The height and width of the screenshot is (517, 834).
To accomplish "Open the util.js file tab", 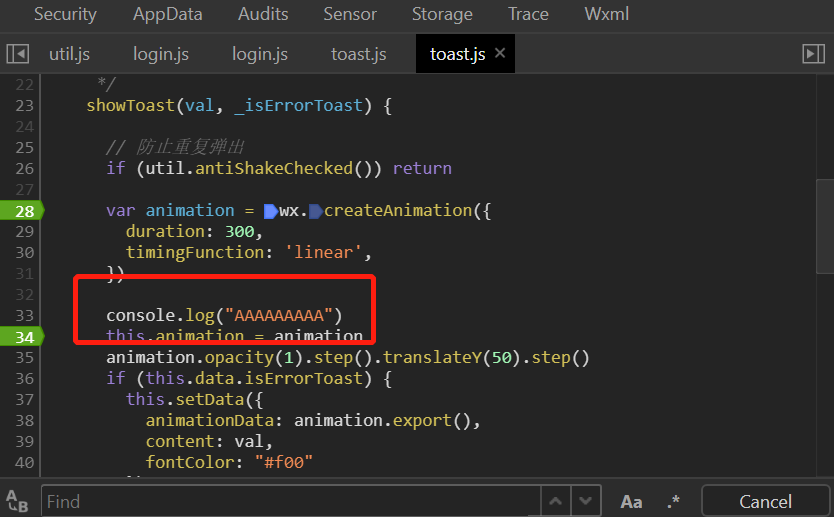I will click(x=70, y=54).
